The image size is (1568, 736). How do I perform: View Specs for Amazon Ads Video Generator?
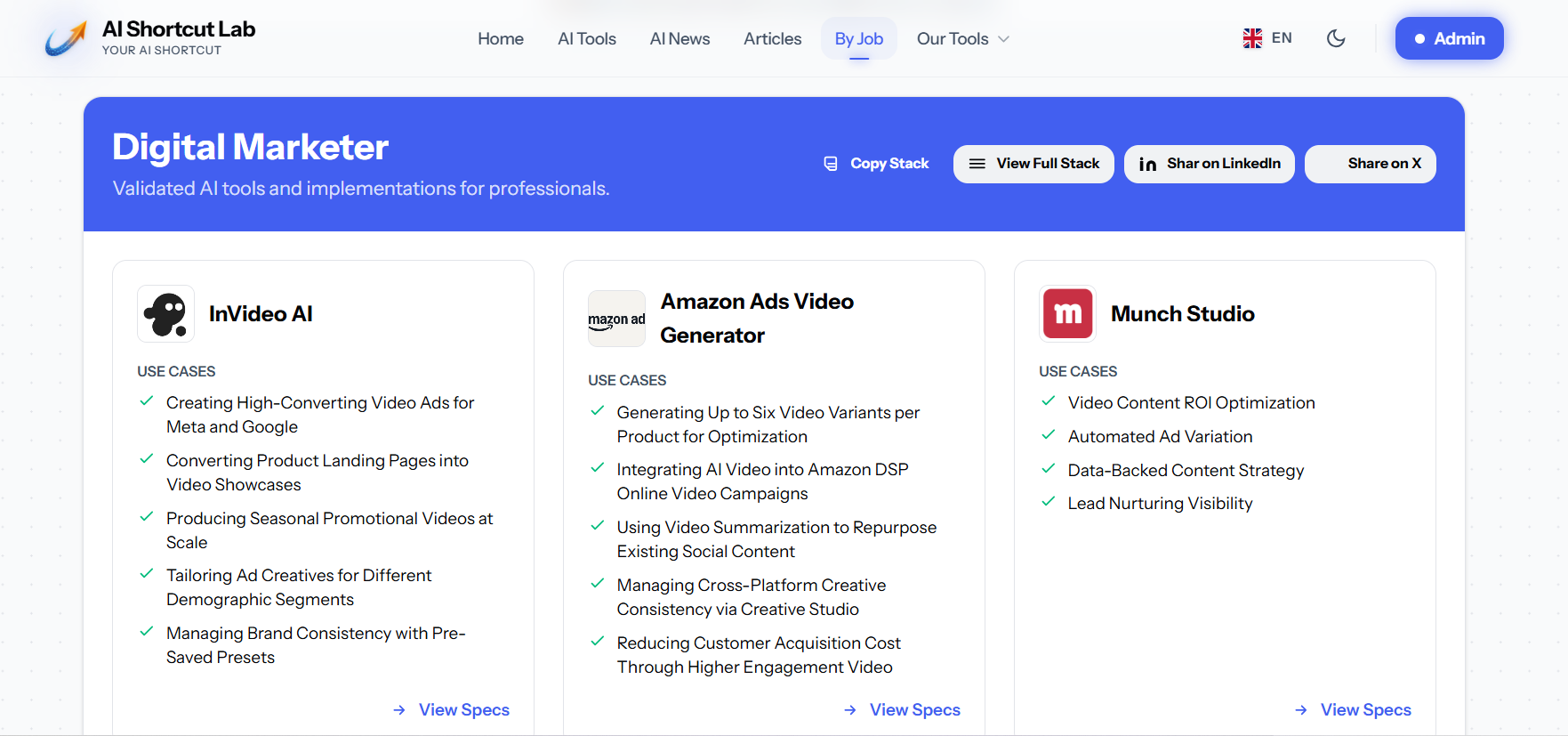(903, 709)
